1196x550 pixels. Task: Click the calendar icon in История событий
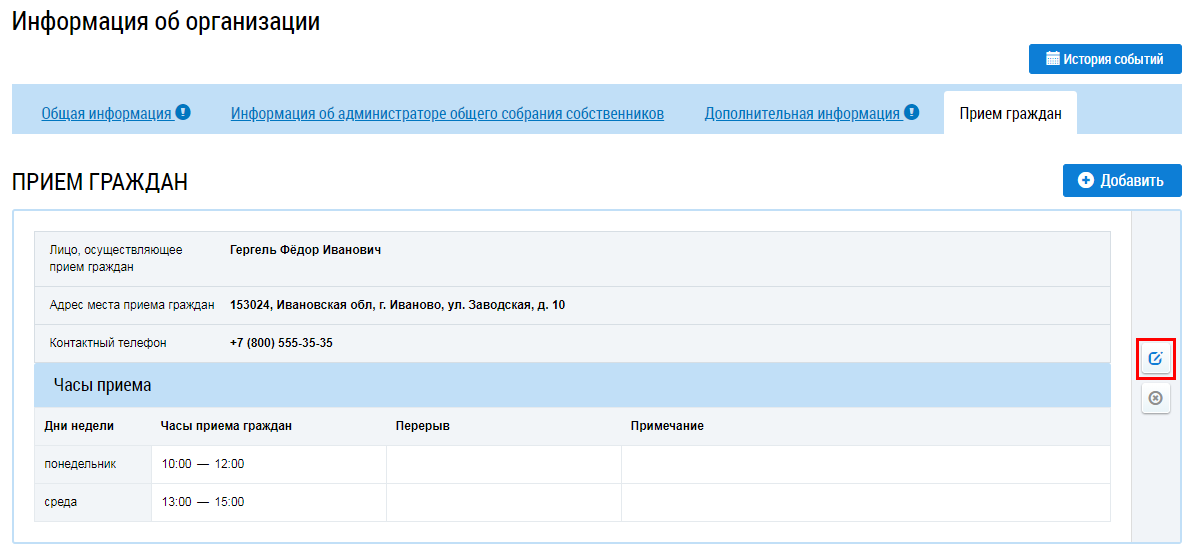[1052, 59]
